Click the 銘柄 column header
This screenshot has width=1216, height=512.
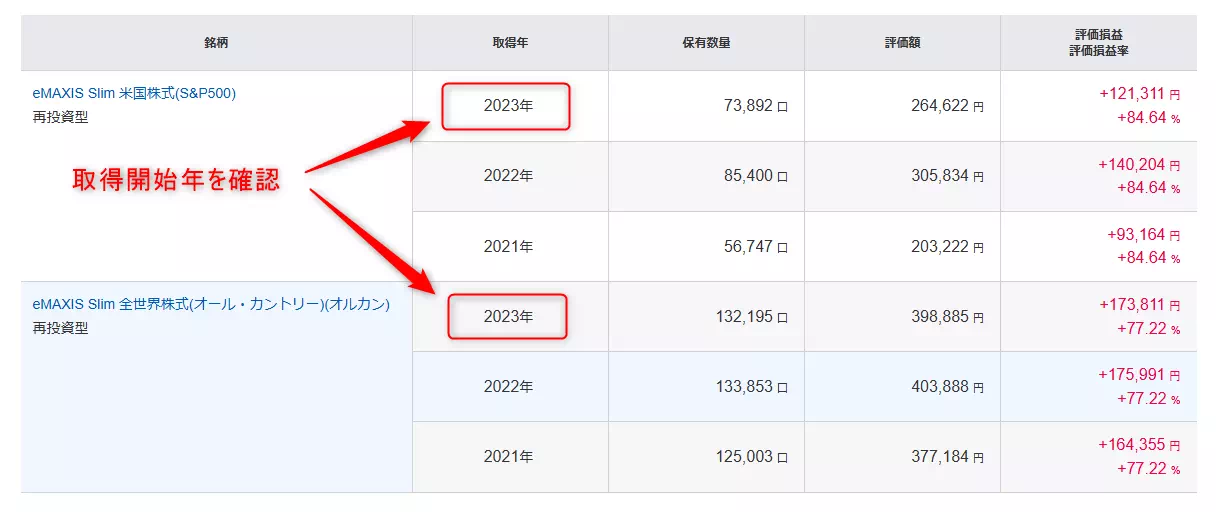[216, 43]
